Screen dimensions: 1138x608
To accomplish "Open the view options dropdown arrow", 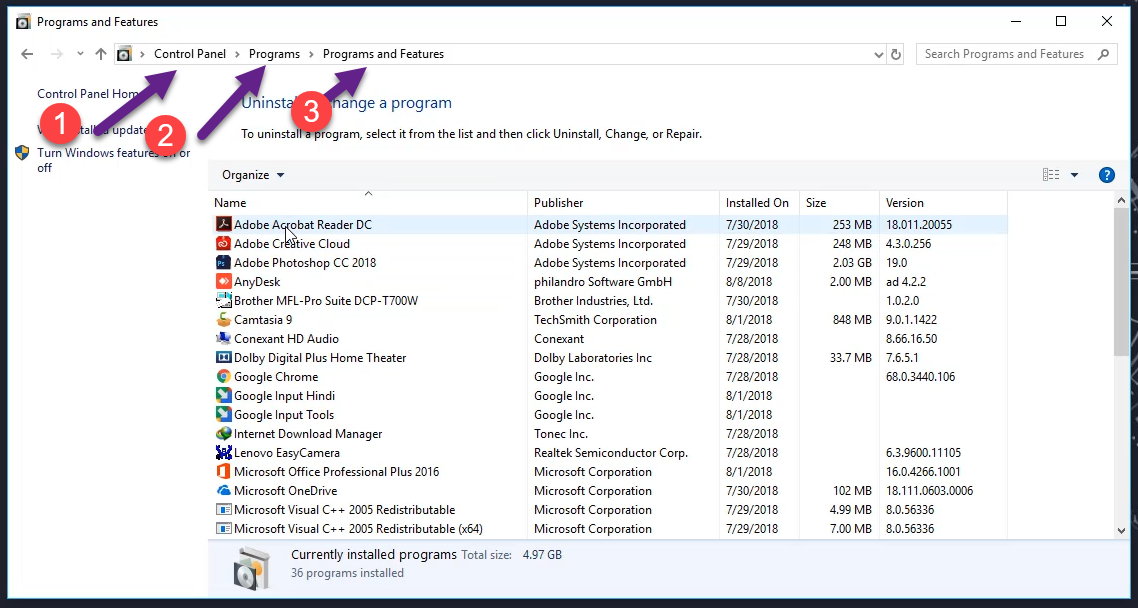I will point(1074,175).
